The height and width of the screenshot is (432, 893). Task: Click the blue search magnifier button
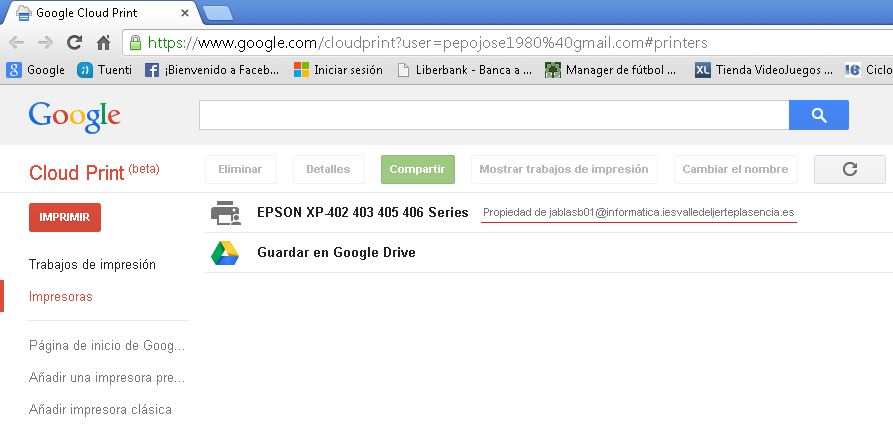(x=818, y=115)
